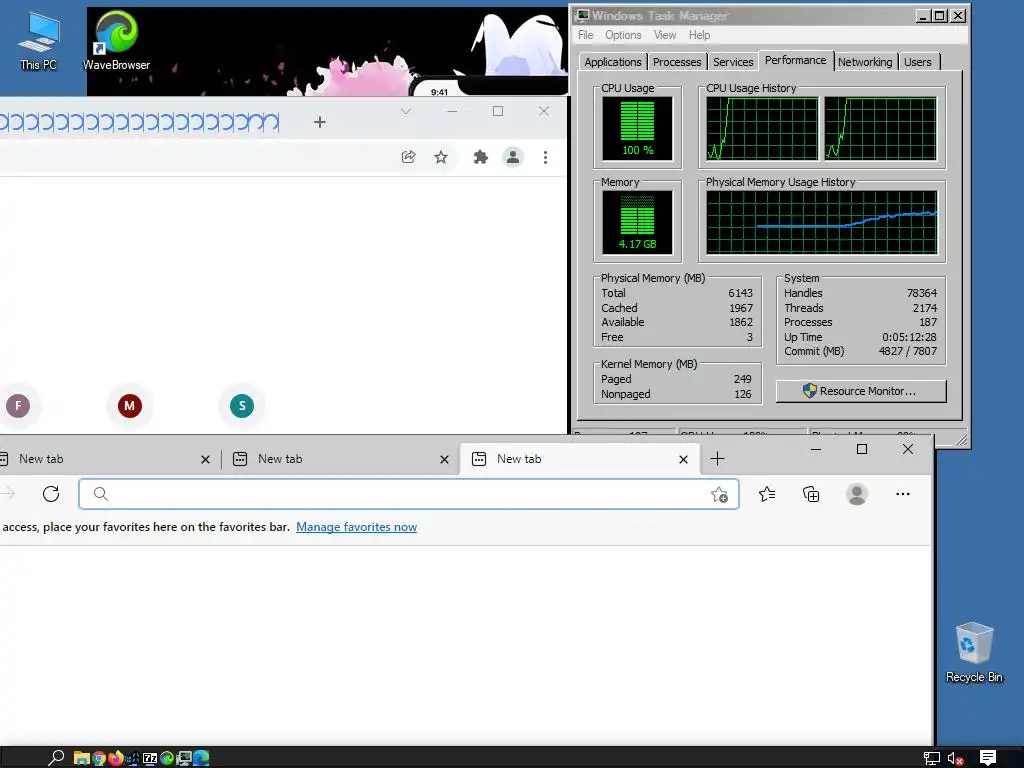
Task: Open the Chrome three-dot menu
Action: pyautogui.click(x=545, y=157)
